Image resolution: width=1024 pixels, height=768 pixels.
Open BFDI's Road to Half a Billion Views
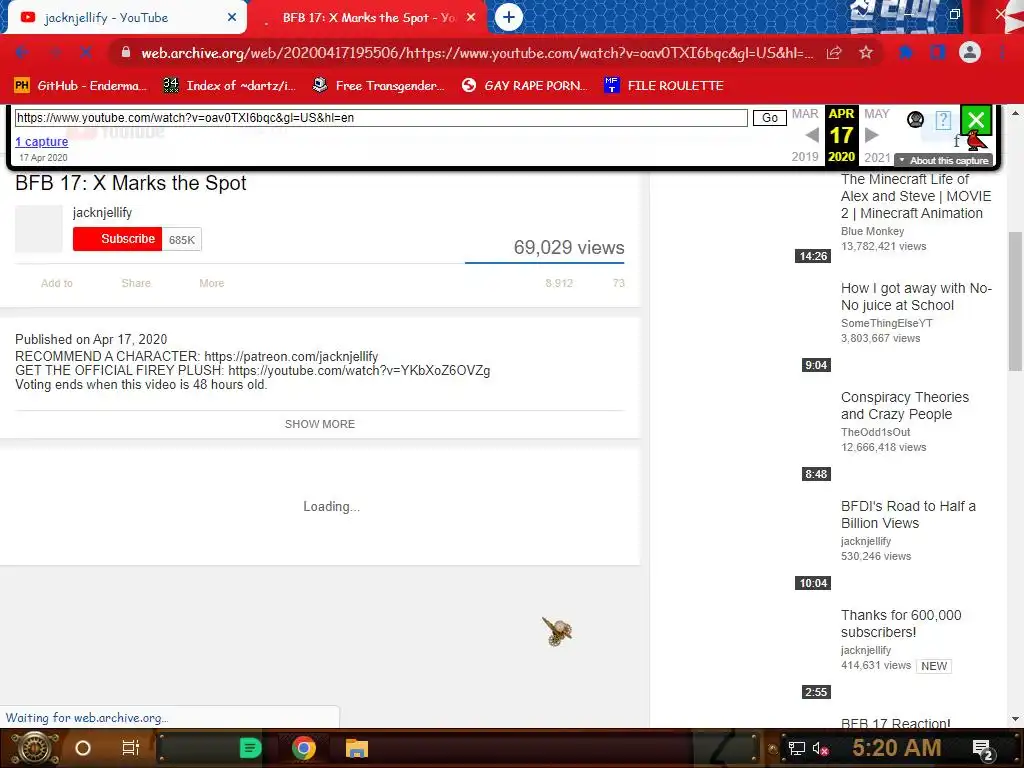tap(908, 515)
